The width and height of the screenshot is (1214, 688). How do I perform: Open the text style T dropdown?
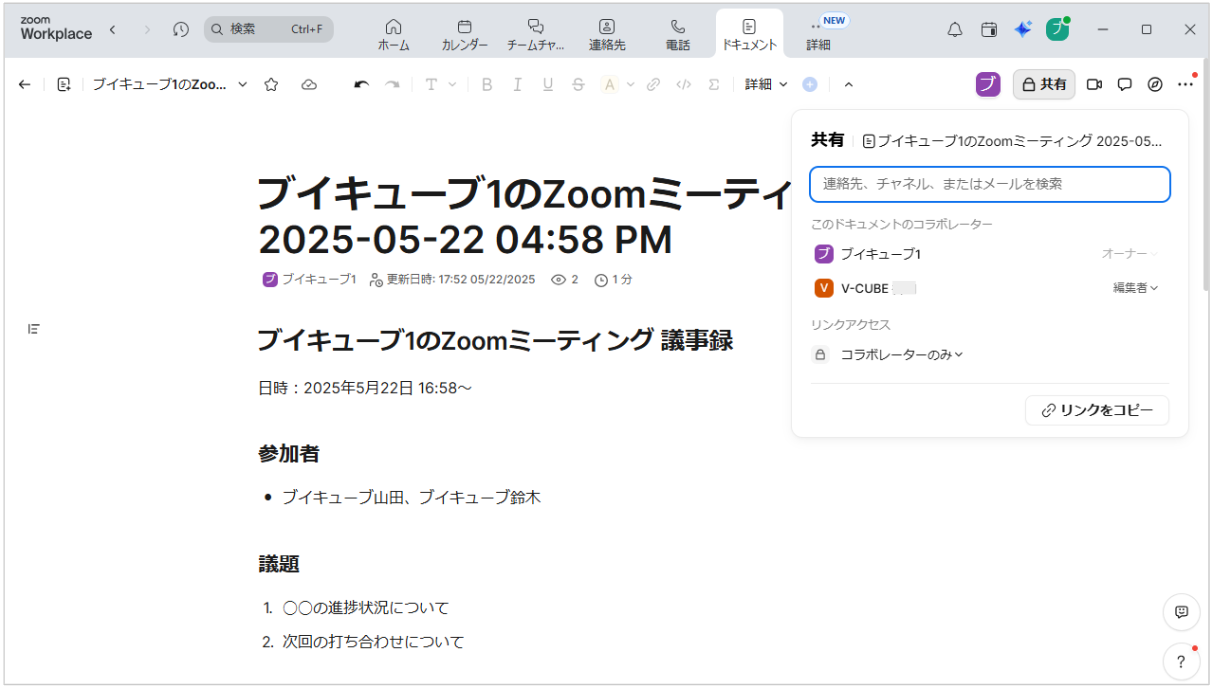(x=440, y=85)
